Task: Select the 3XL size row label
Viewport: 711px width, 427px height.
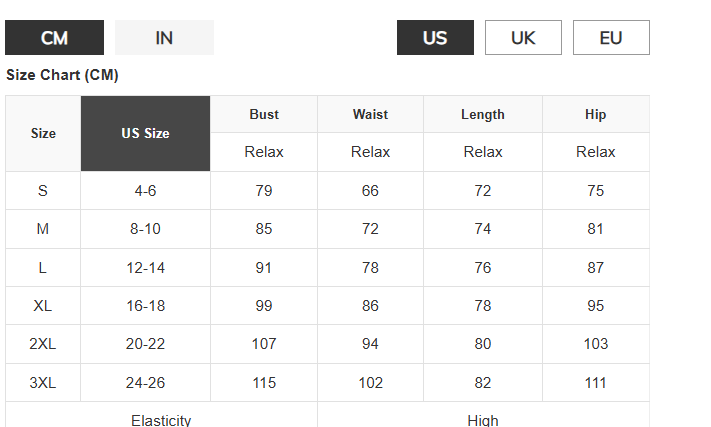Action: pos(43,383)
